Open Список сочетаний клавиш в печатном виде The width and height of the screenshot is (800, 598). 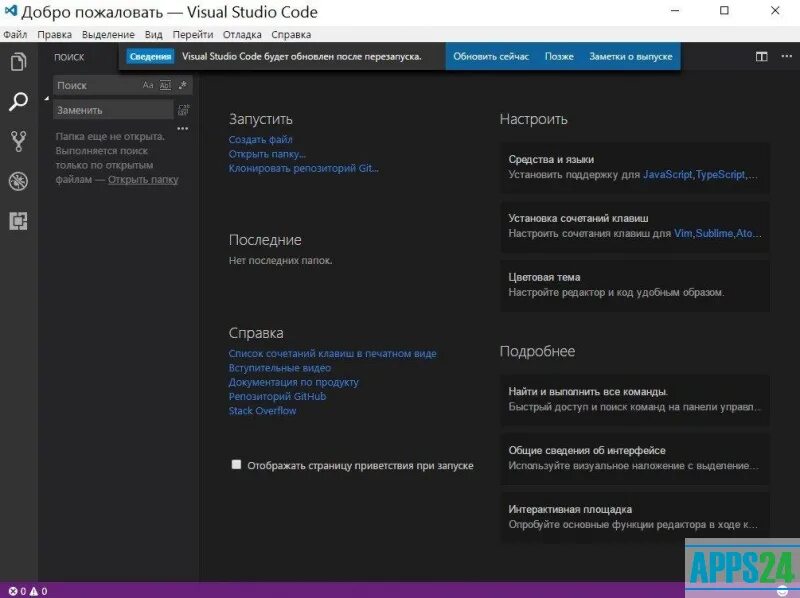332,353
